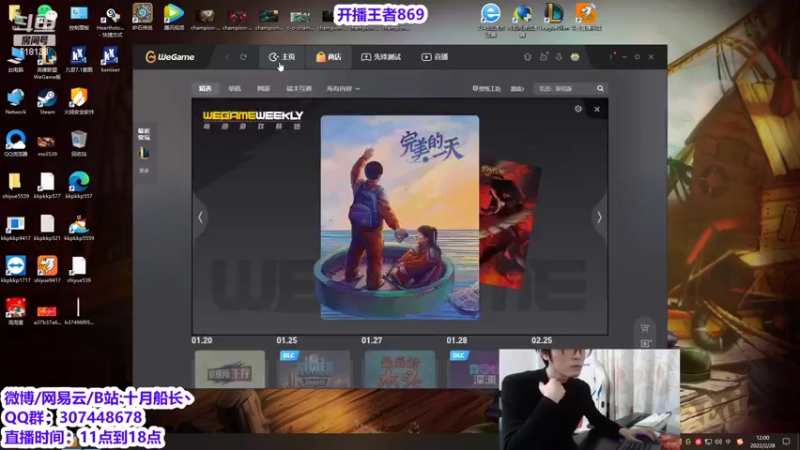The image size is (800, 450).
Task: Open the WeGame Weekly settings gear
Action: point(578,109)
